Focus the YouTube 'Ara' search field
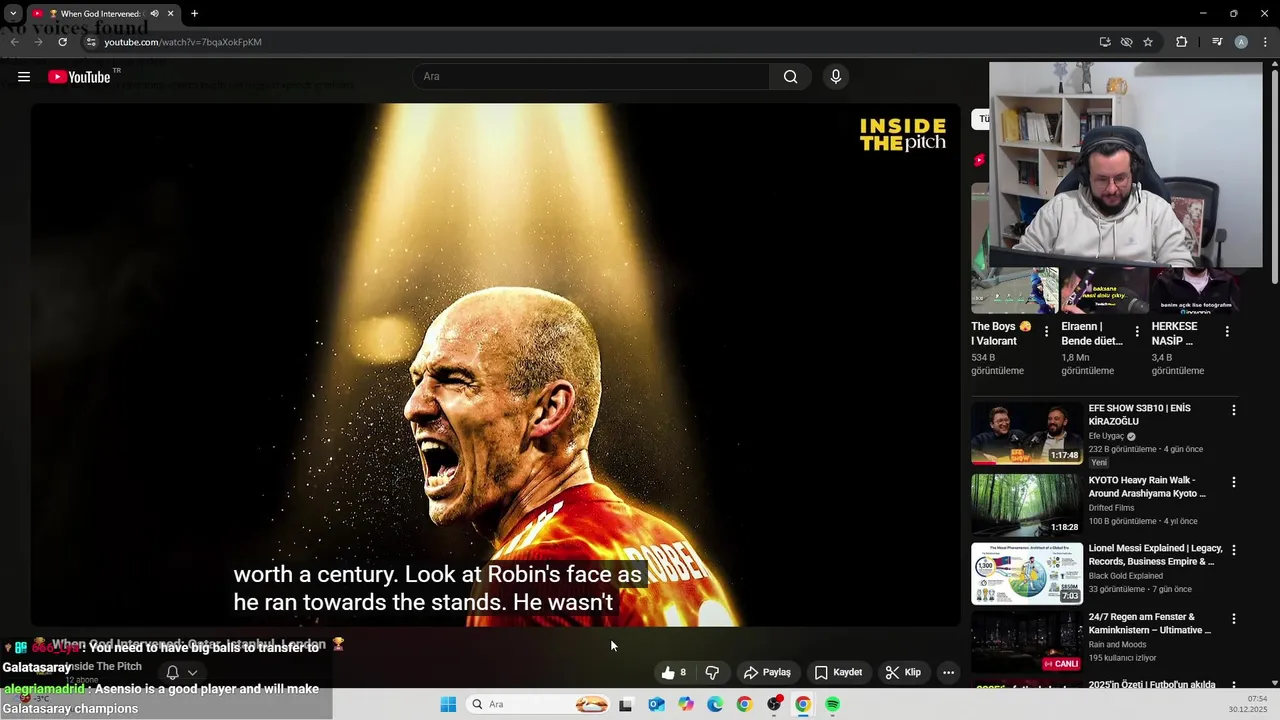The height and width of the screenshot is (720, 1280). (591, 77)
